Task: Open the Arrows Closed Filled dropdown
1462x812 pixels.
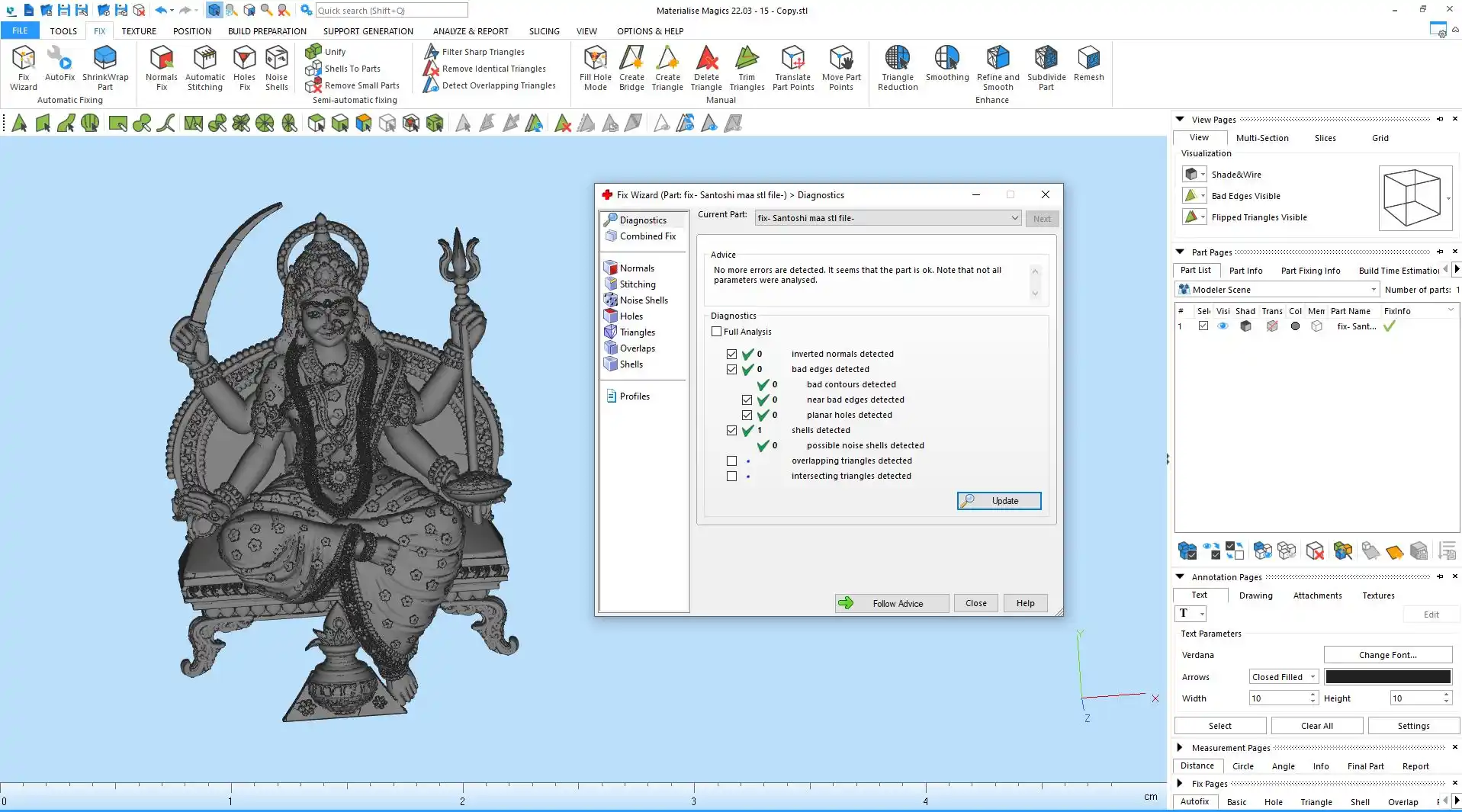Action: coord(1284,677)
